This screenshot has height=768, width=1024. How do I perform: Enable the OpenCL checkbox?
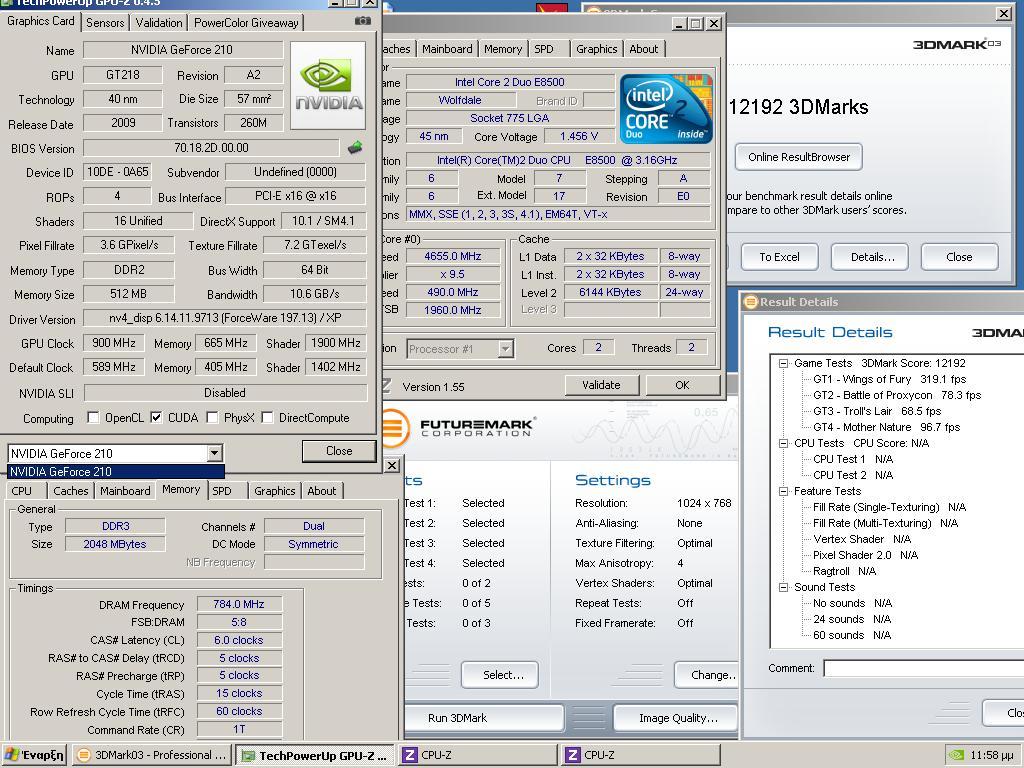coord(93,417)
